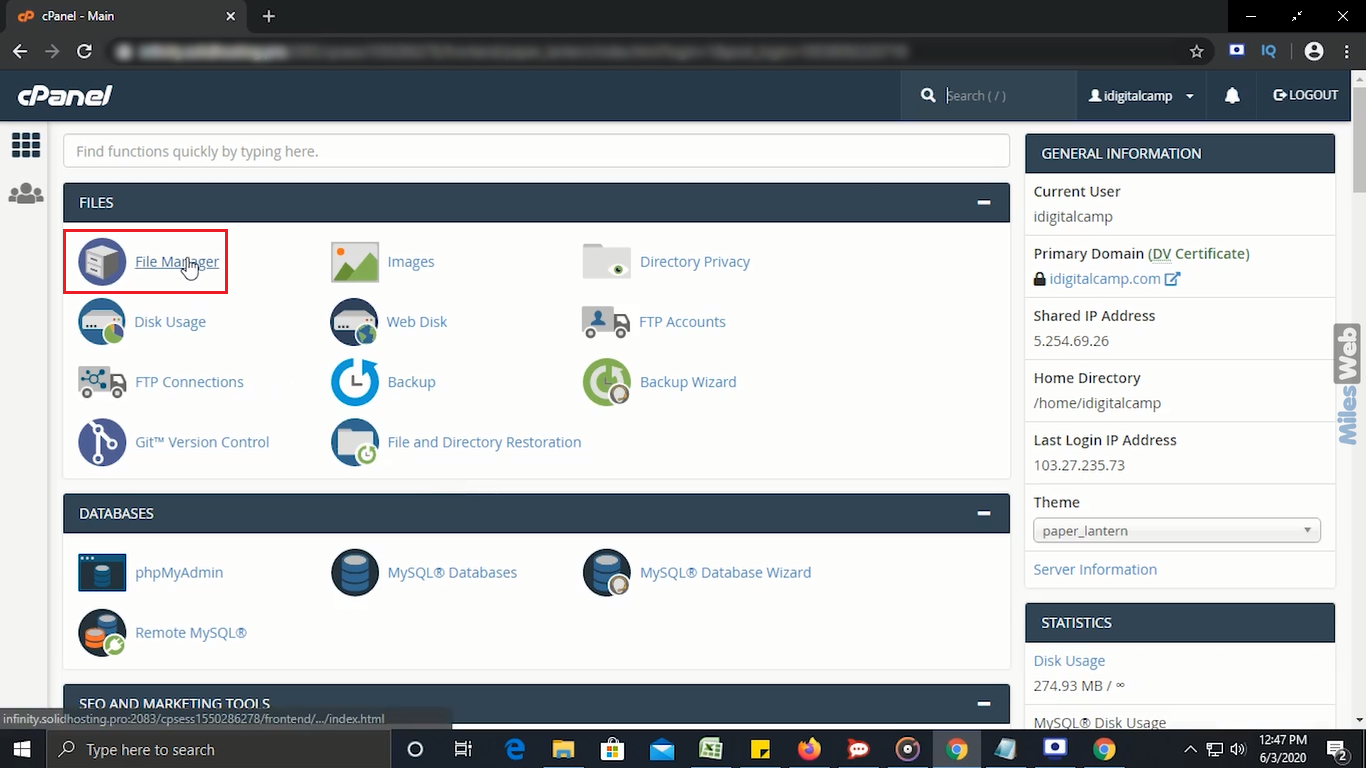
Task: Click the Disk Usage icon in Files section
Action: [x=102, y=322]
